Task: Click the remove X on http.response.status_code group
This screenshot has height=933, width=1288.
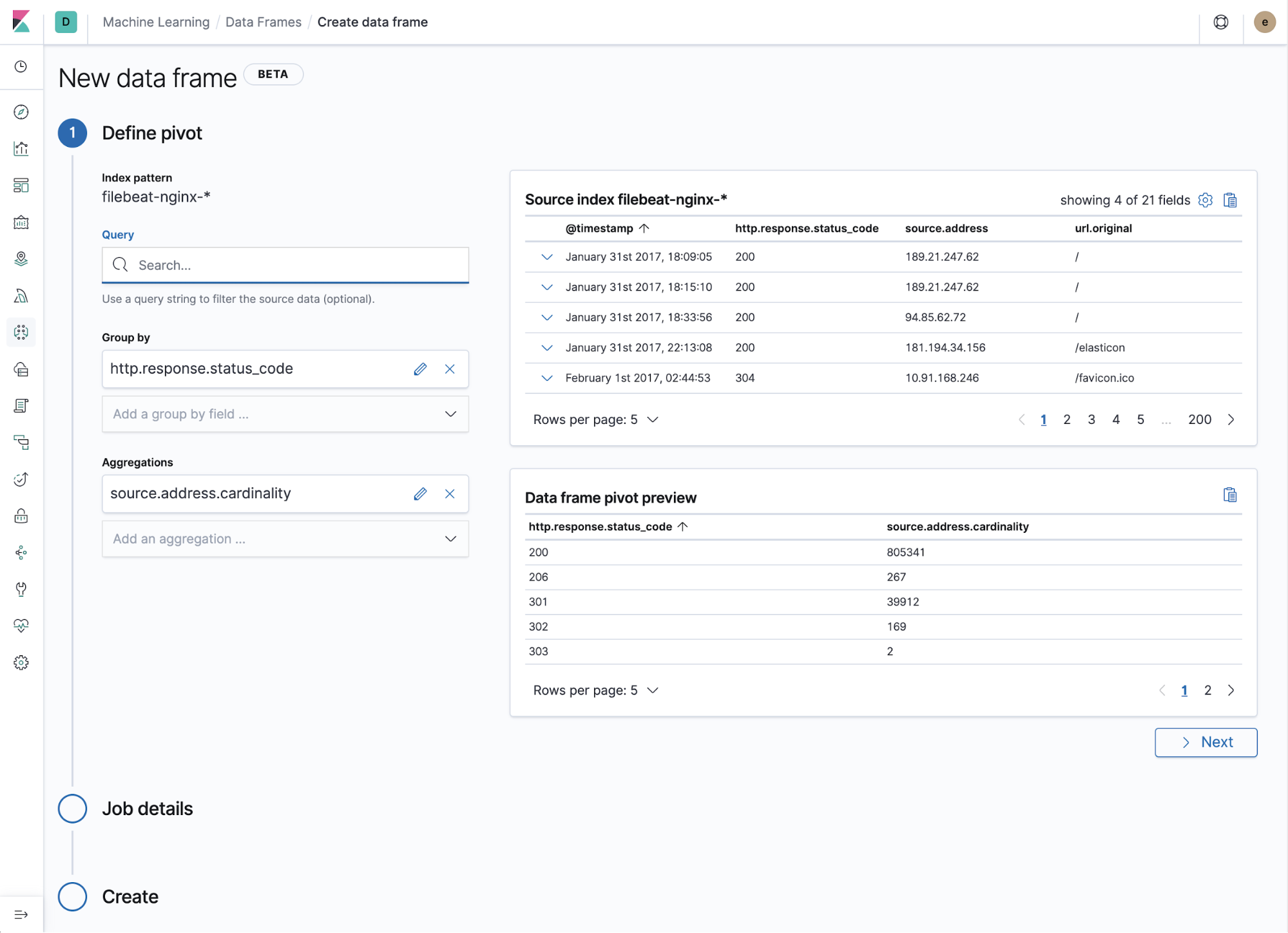Action: pos(450,368)
